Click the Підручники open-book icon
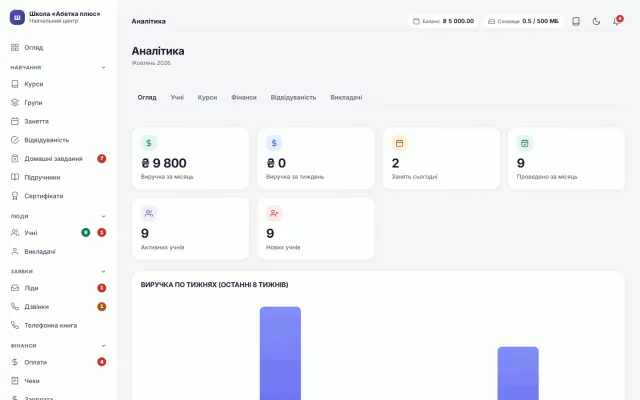 [x=15, y=177]
